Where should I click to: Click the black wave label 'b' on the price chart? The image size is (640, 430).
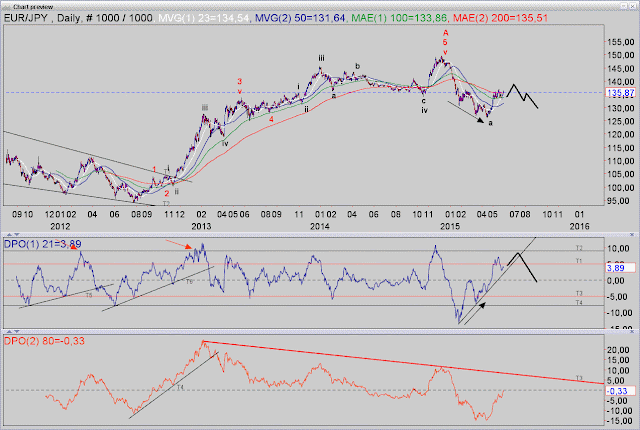tap(358, 66)
